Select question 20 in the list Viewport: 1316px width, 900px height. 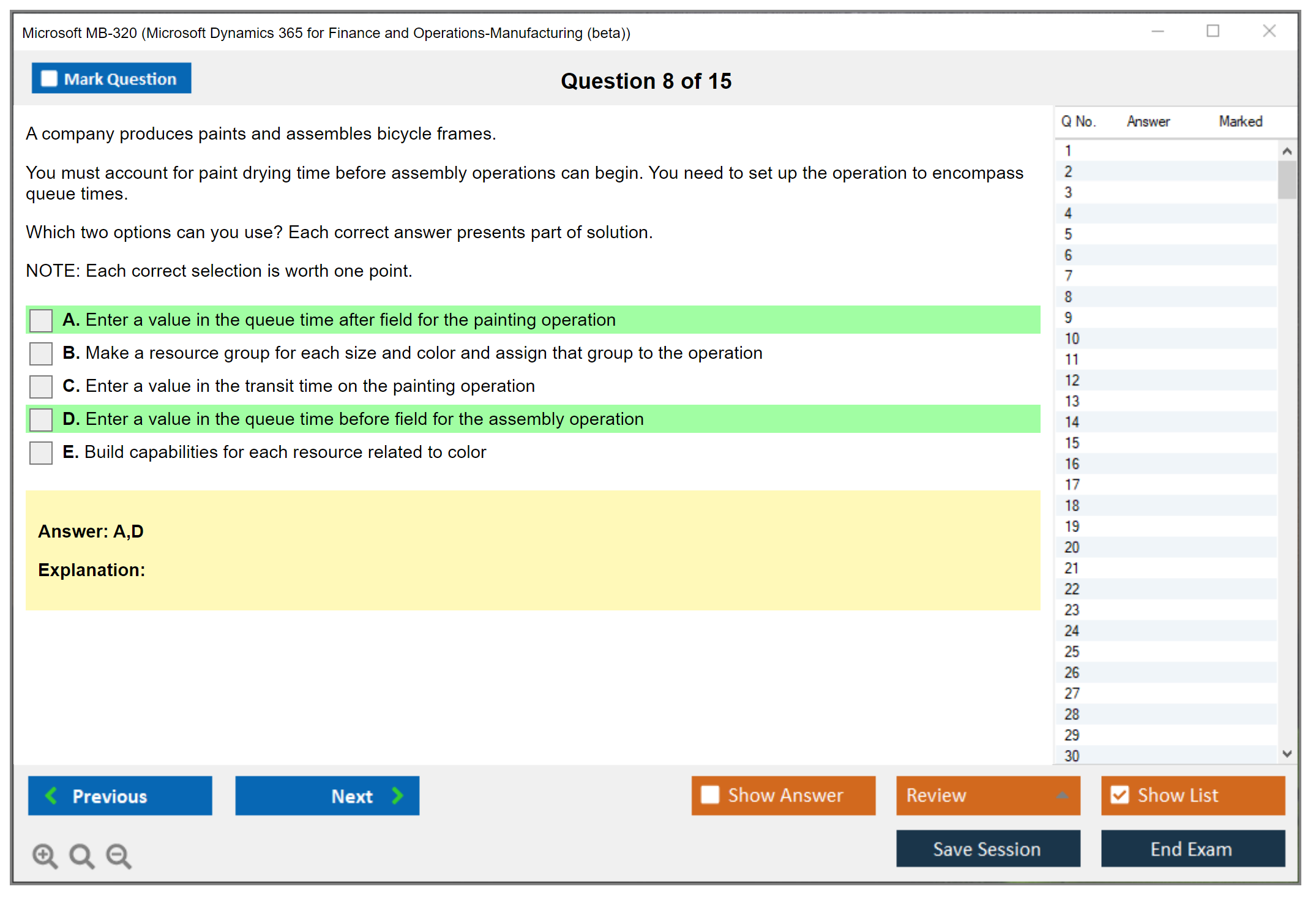1072,547
